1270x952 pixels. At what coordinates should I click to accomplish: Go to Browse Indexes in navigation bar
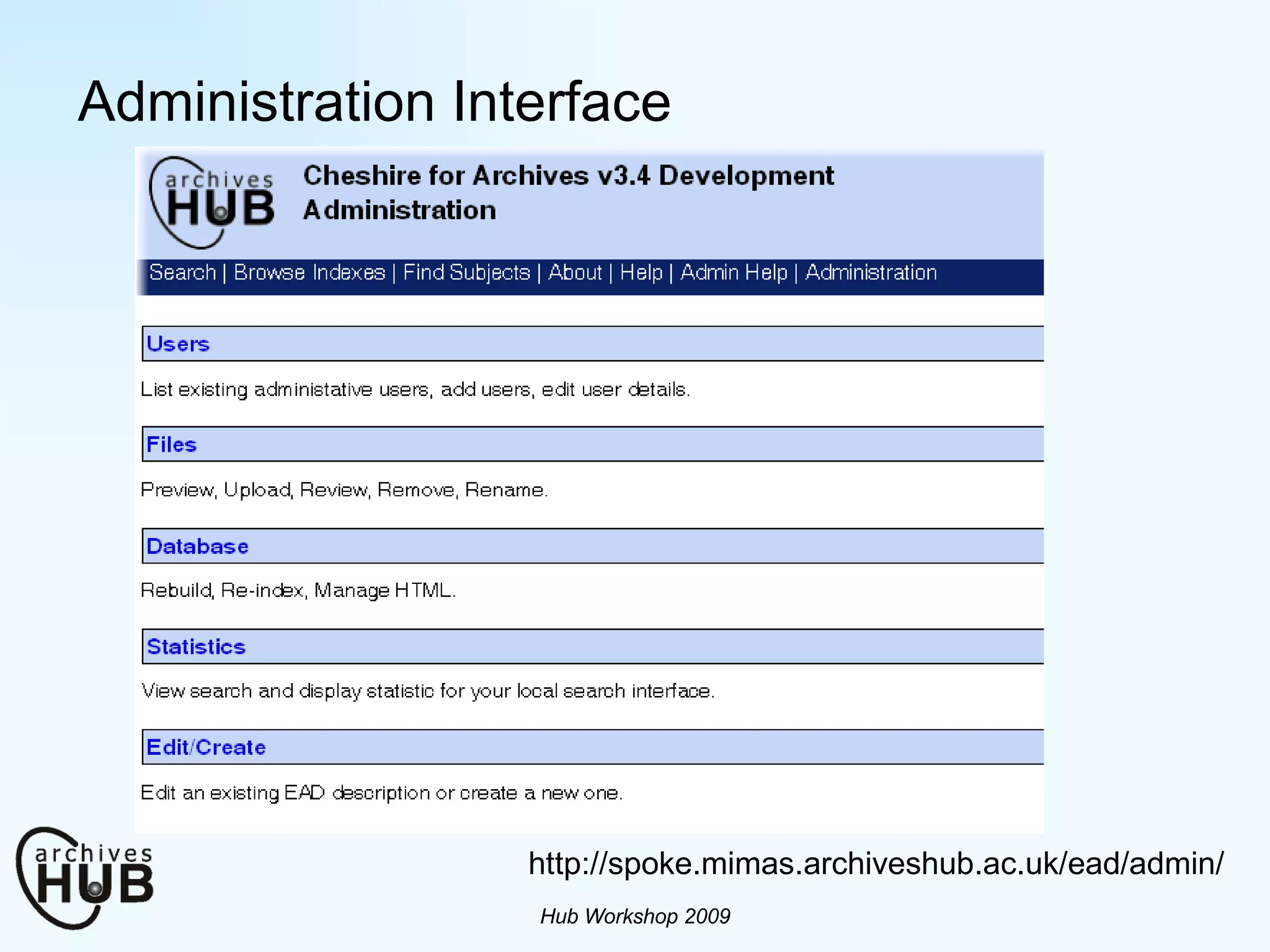tap(309, 273)
